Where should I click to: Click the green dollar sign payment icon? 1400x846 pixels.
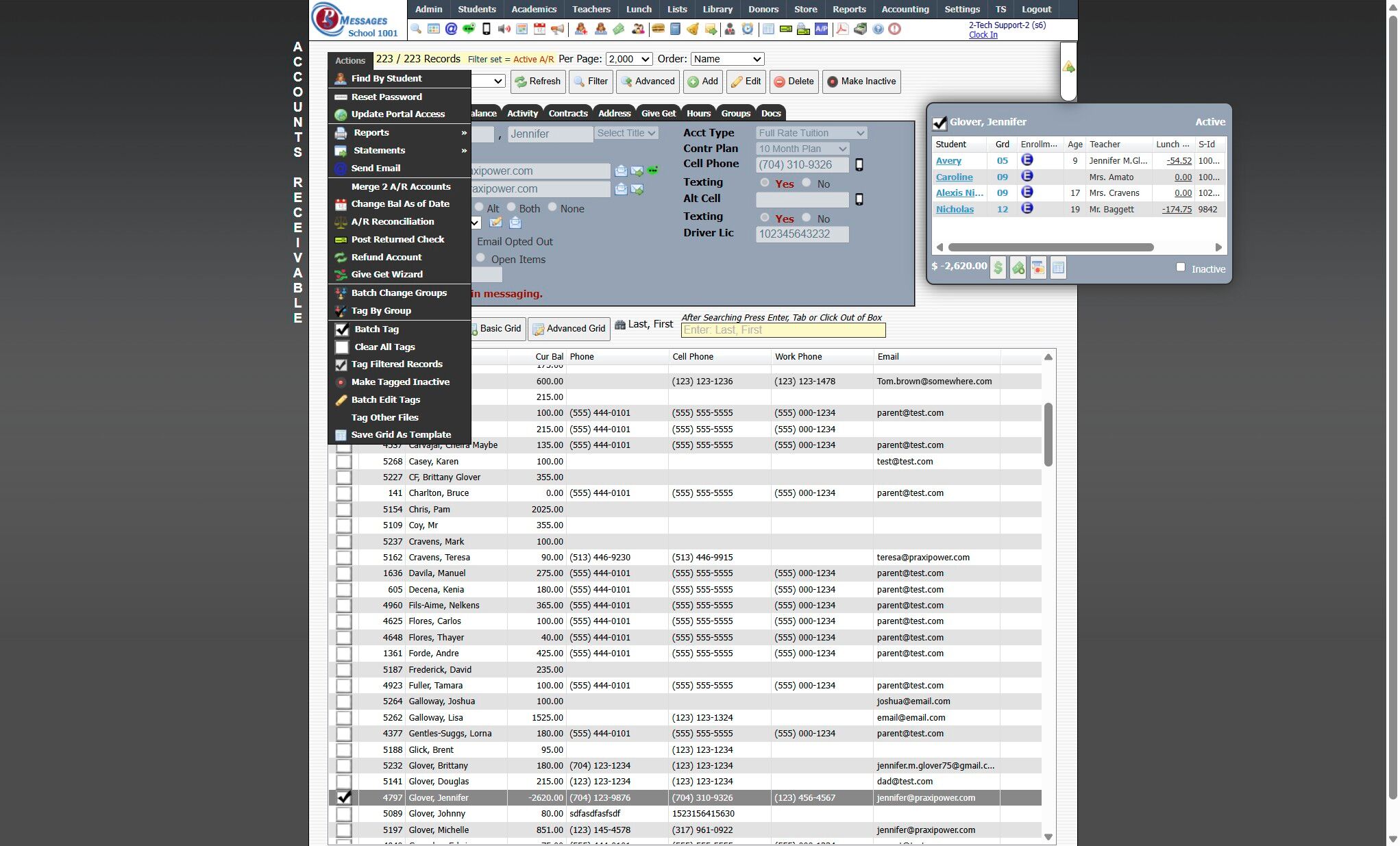point(998,269)
